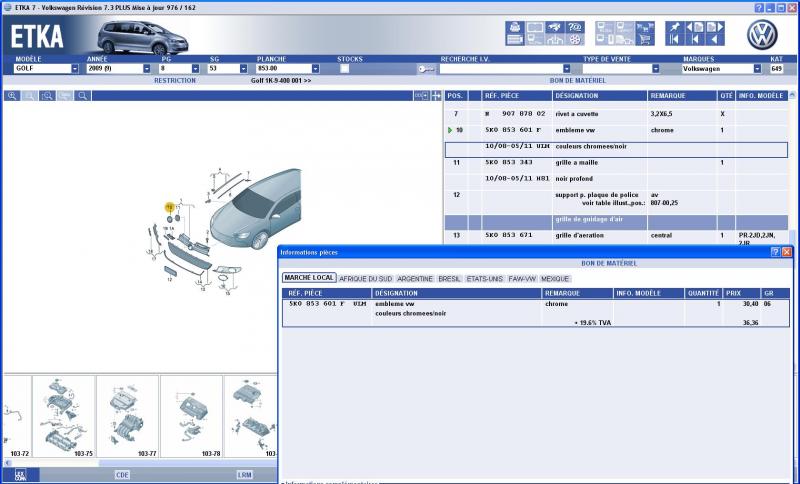Click the plain magnifier search icon
The height and width of the screenshot is (484, 800).
point(82,96)
